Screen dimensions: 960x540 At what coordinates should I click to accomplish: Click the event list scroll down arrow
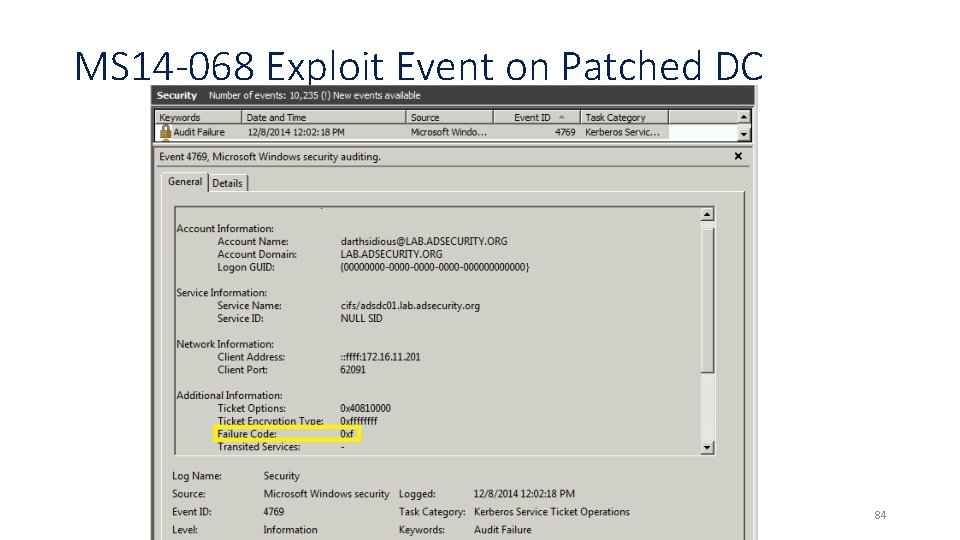pos(743,133)
